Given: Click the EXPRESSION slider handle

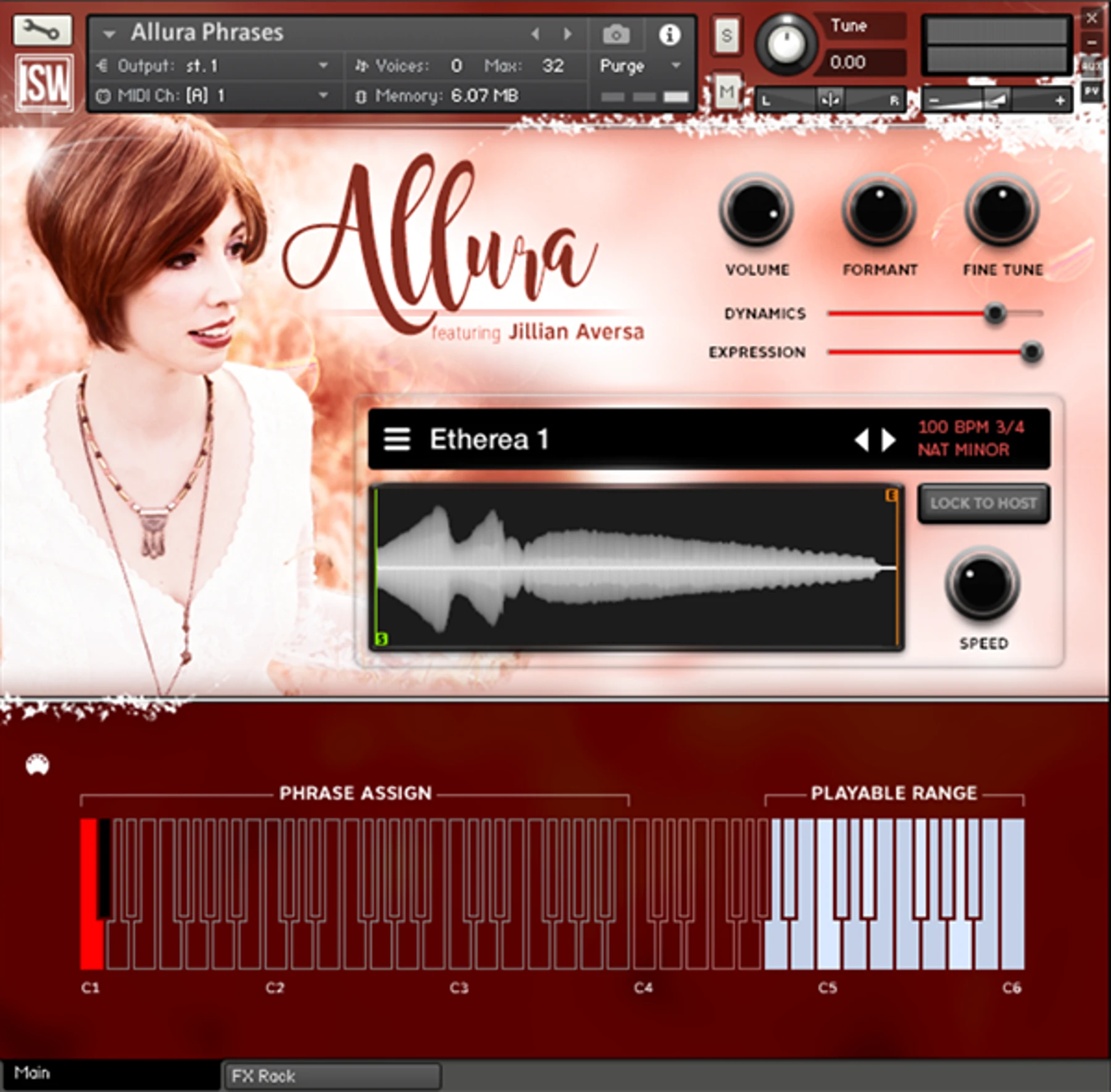Looking at the screenshot, I should click(x=1031, y=352).
